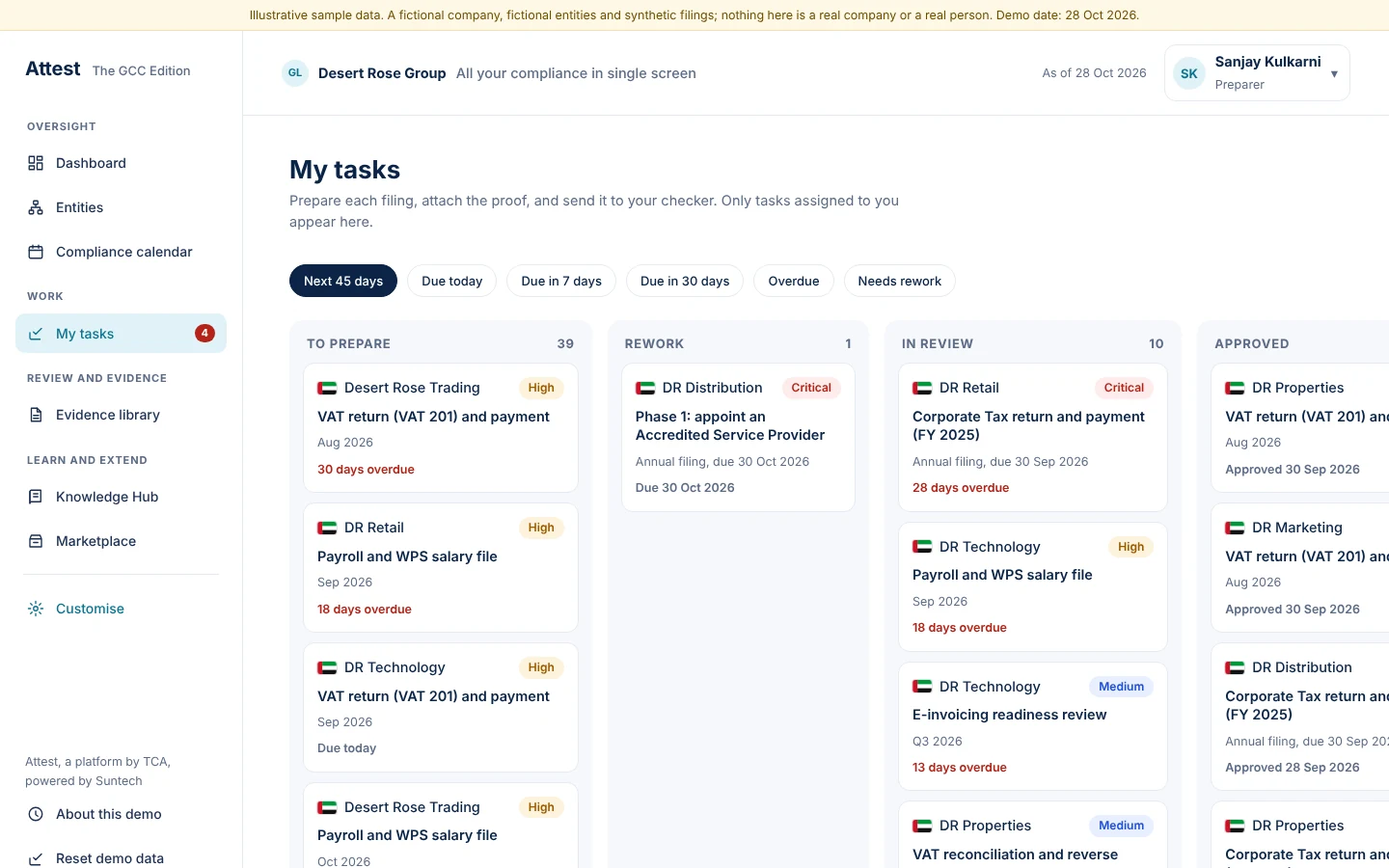Click the "30 days overdue" text
Viewport: 1389px width, 868px height.
point(366,470)
